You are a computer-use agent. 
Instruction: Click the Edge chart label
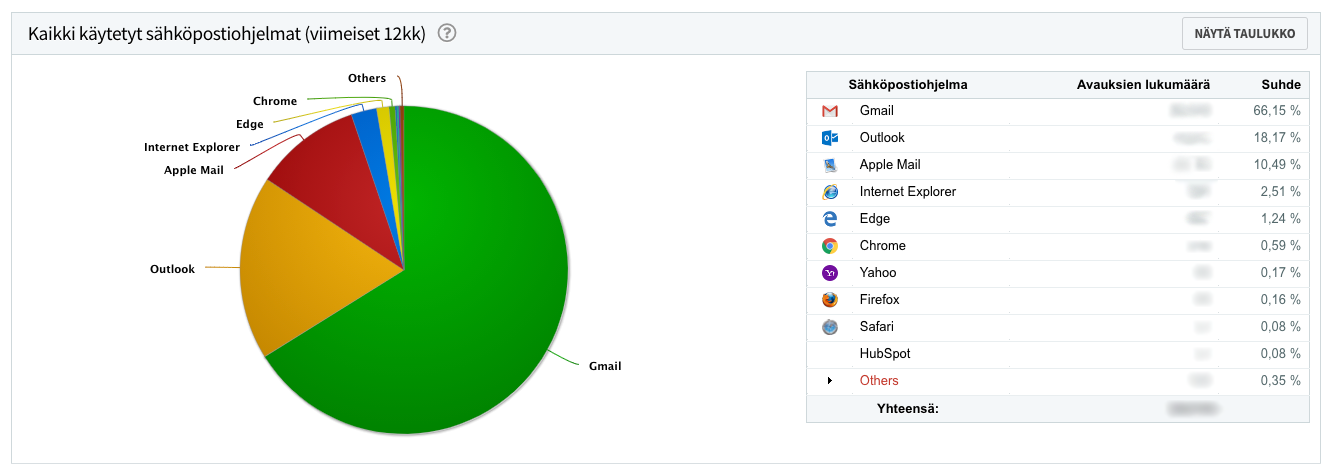[x=250, y=124]
